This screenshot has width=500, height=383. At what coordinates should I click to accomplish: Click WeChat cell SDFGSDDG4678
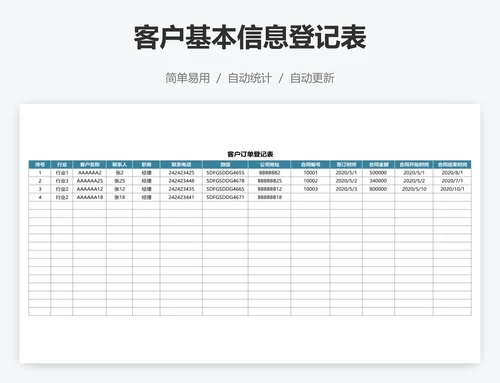click(225, 181)
